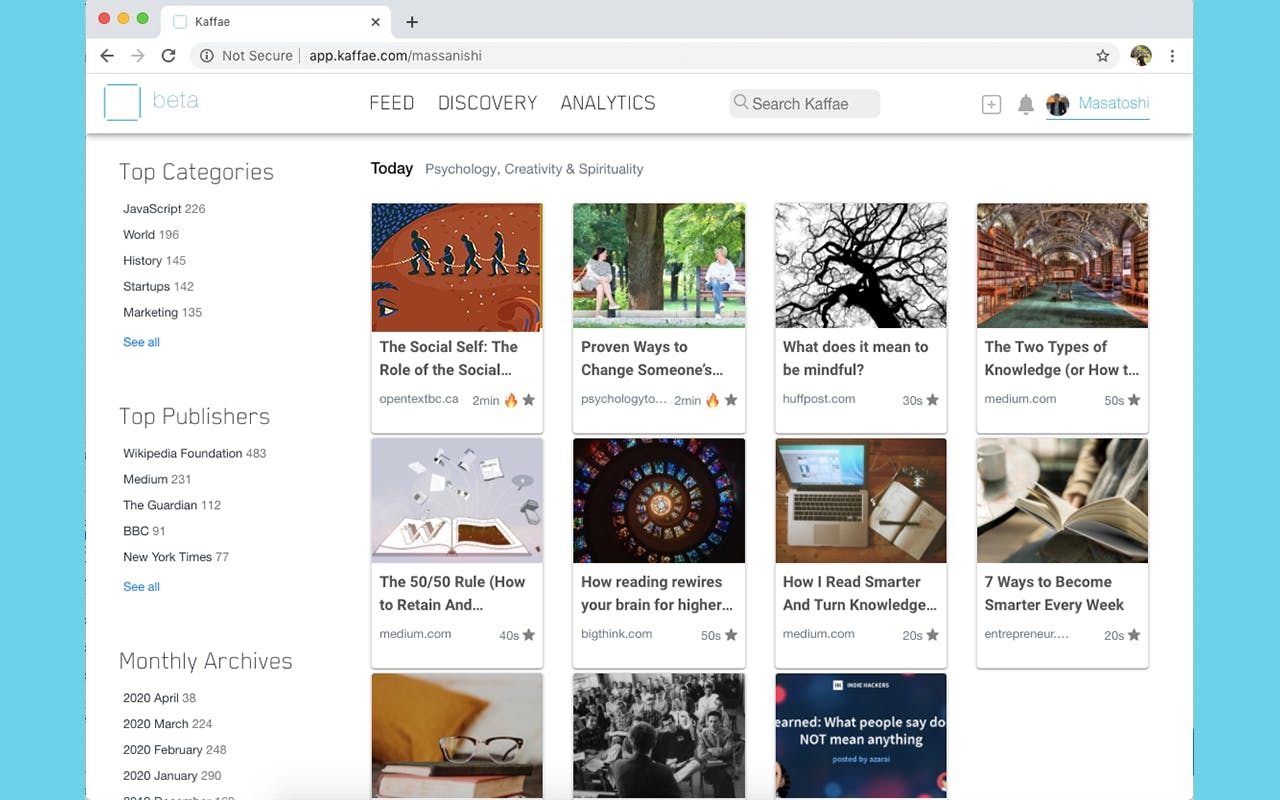Viewport: 1280px width, 800px height.
Task: Click flame icon on 'The Social Self' card
Action: pyautogui.click(x=511, y=400)
